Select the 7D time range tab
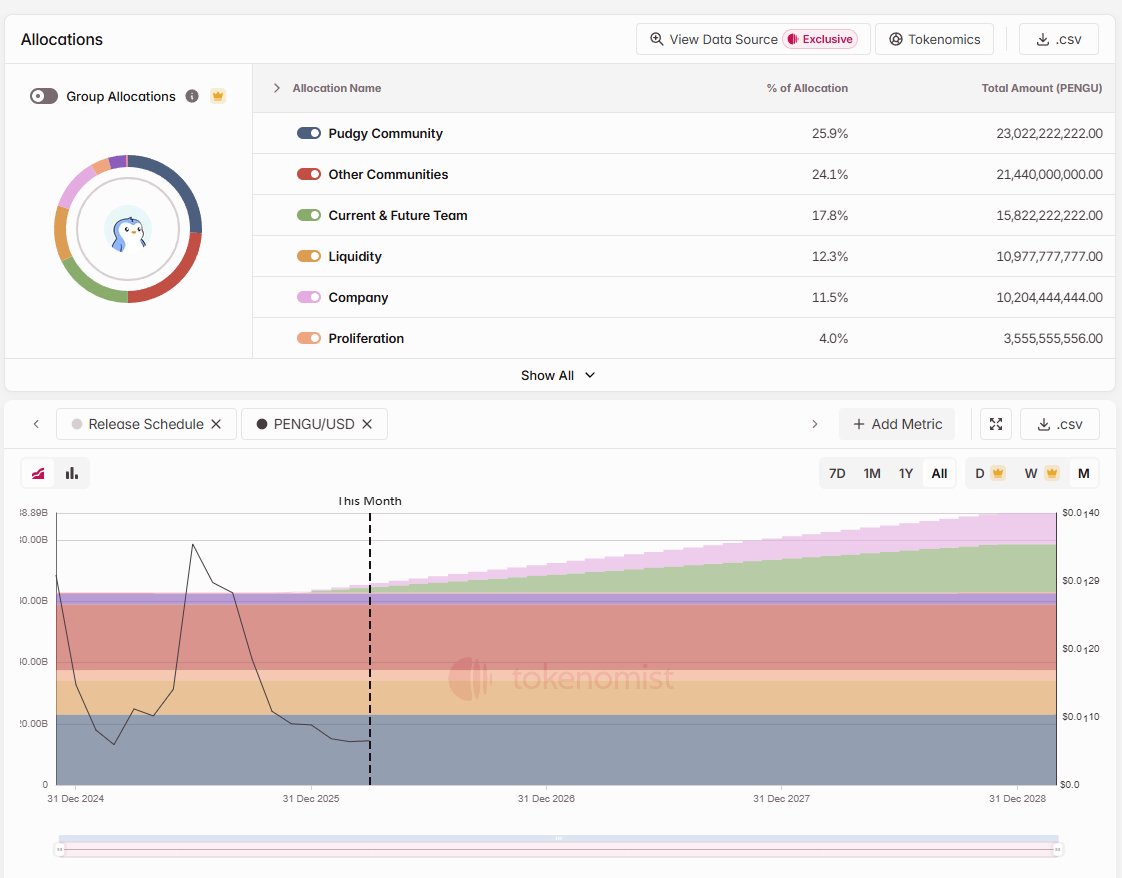This screenshot has width=1122, height=878. pos(838,473)
